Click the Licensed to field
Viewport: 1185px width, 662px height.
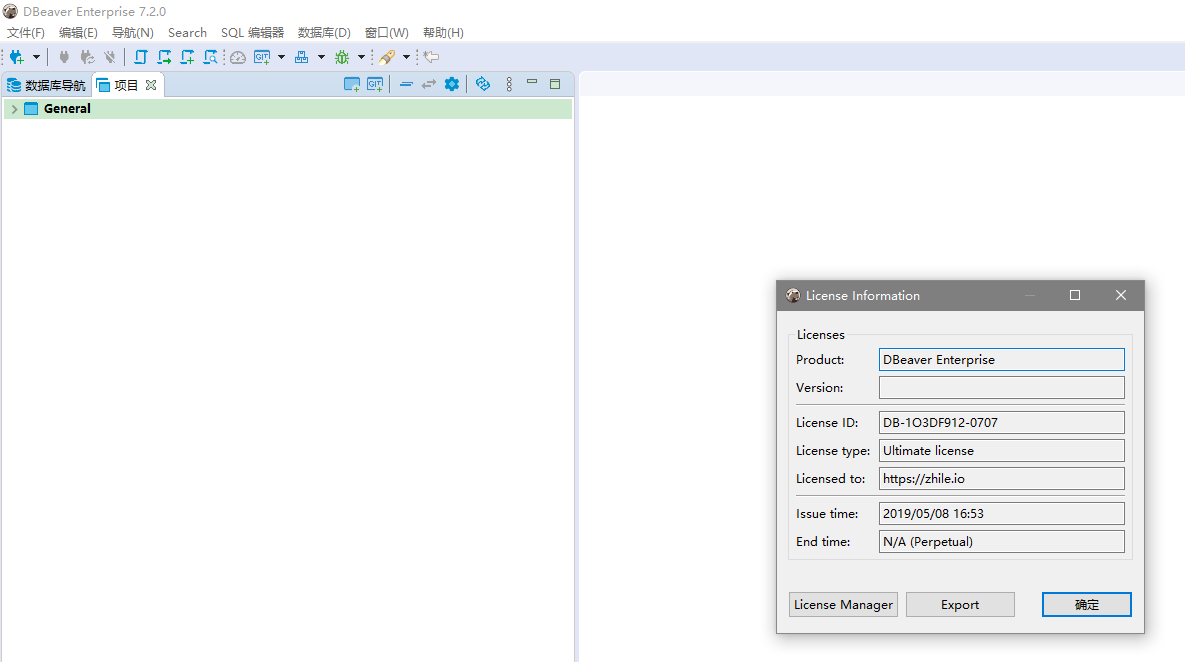point(1001,478)
